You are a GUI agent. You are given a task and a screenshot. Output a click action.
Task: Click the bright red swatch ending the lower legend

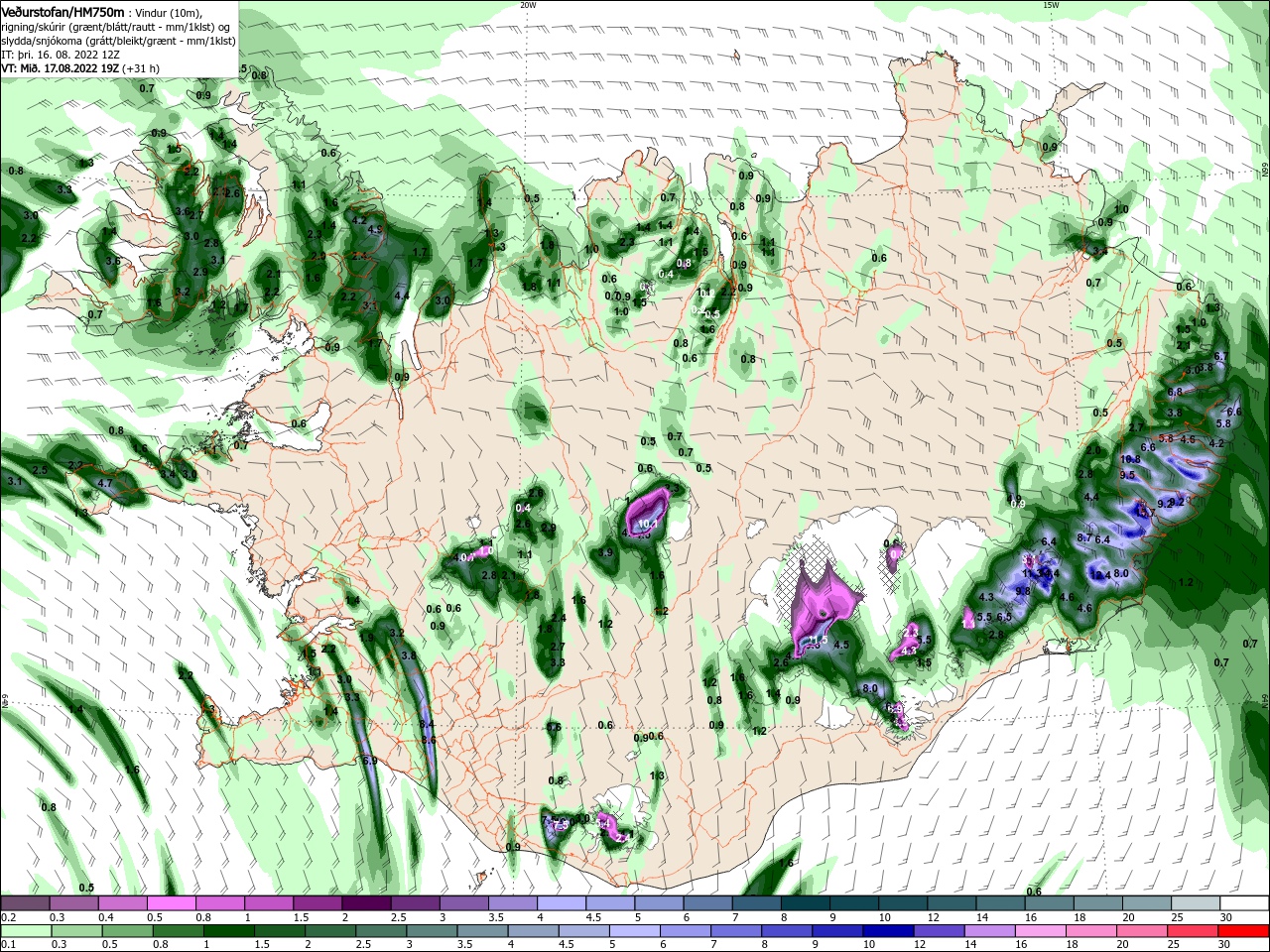point(1244,931)
